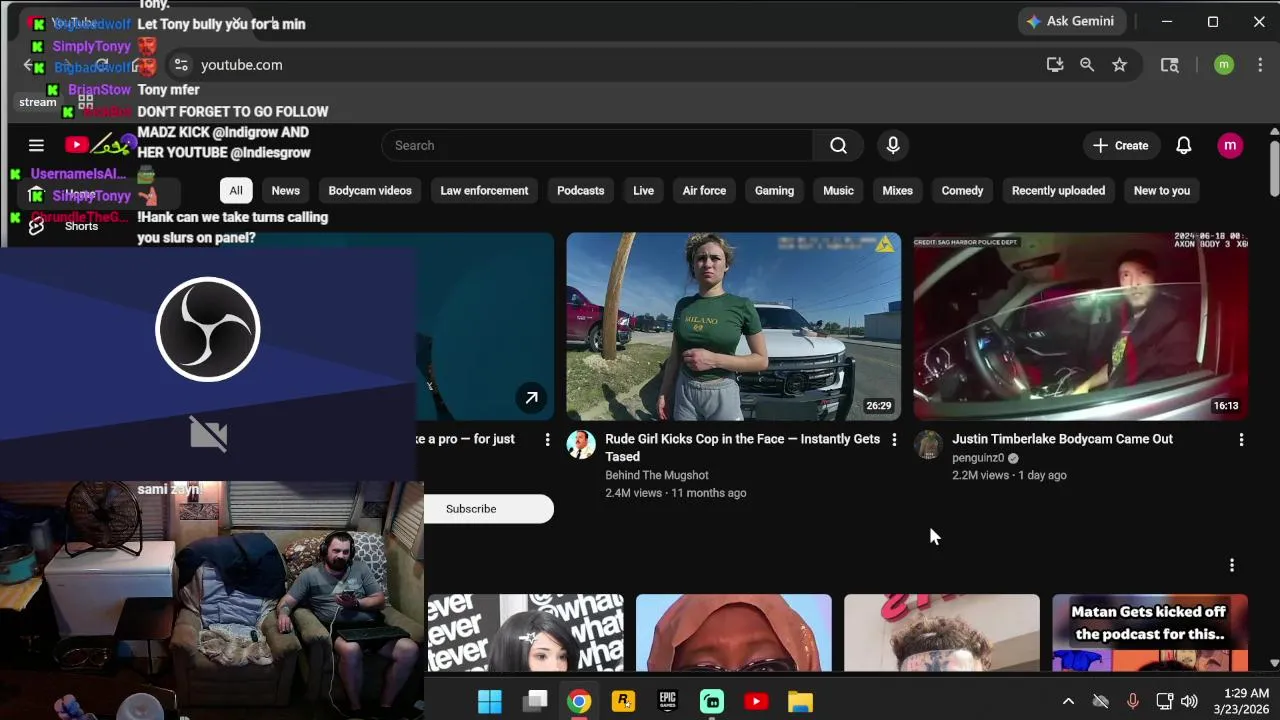Open the Matan Gets kicked off Short

click(1150, 633)
